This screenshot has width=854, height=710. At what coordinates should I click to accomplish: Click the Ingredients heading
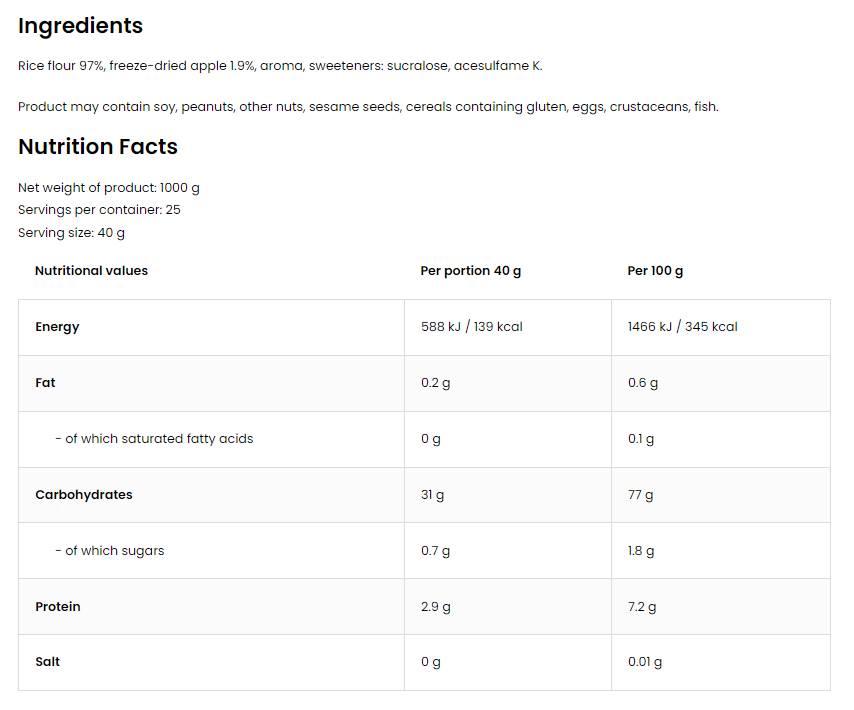point(80,26)
